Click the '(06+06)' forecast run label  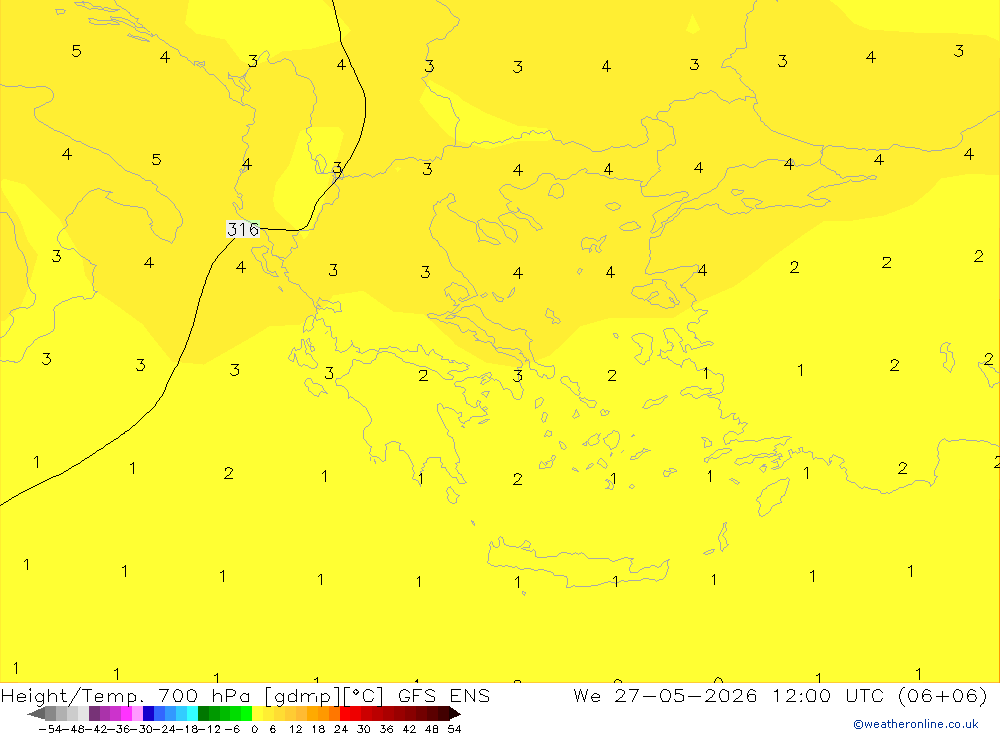tap(943, 695)
